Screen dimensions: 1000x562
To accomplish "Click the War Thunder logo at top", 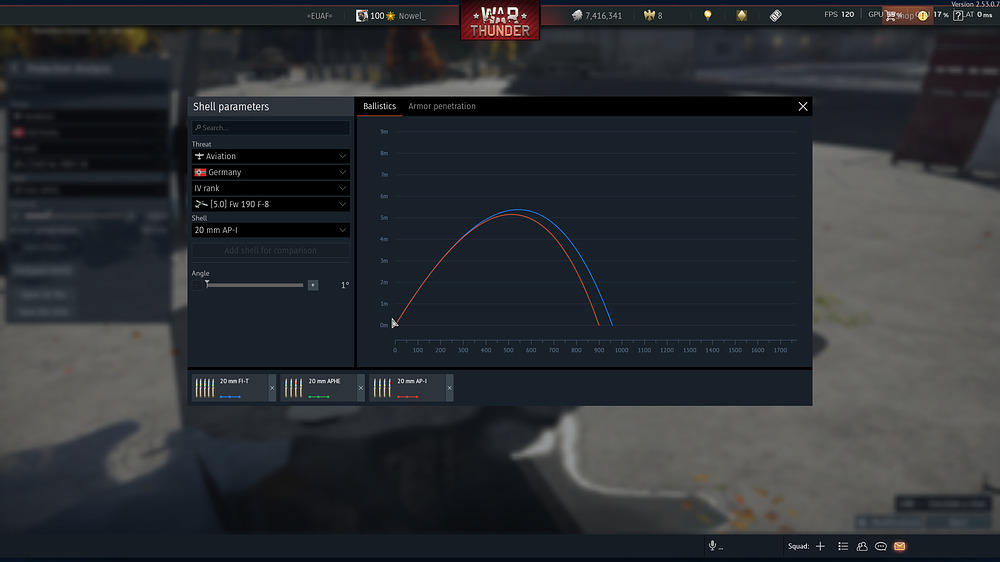I will click(x=500, y=20).
